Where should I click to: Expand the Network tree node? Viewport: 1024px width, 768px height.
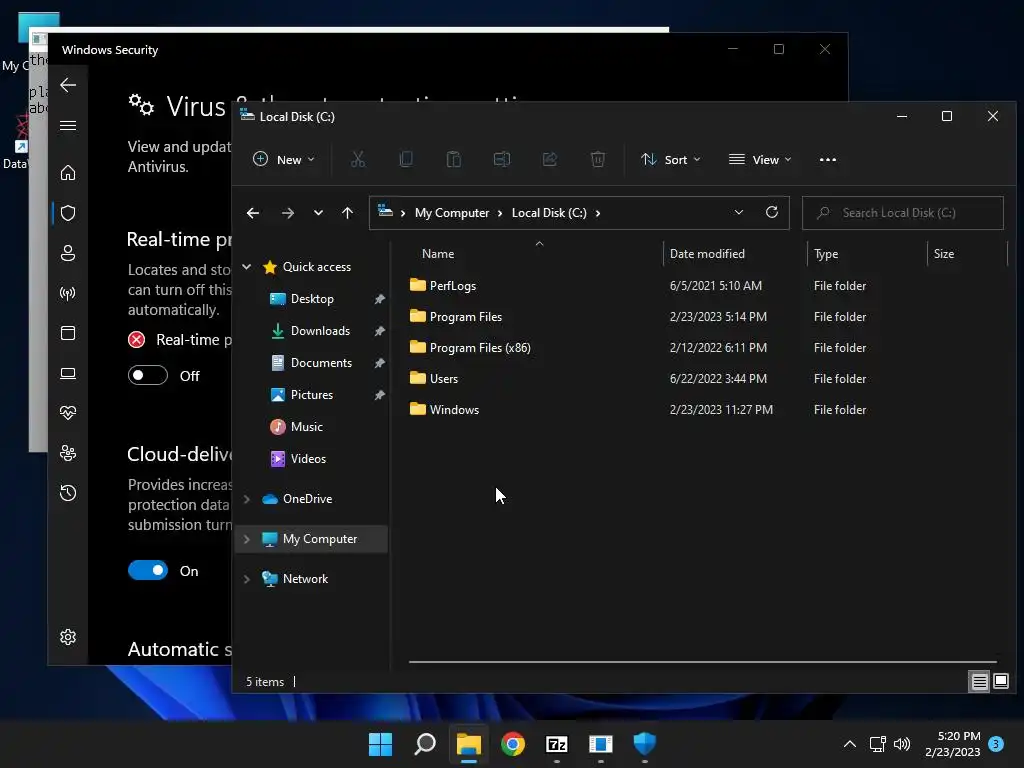pyautogui.click(x=247, y=579)
